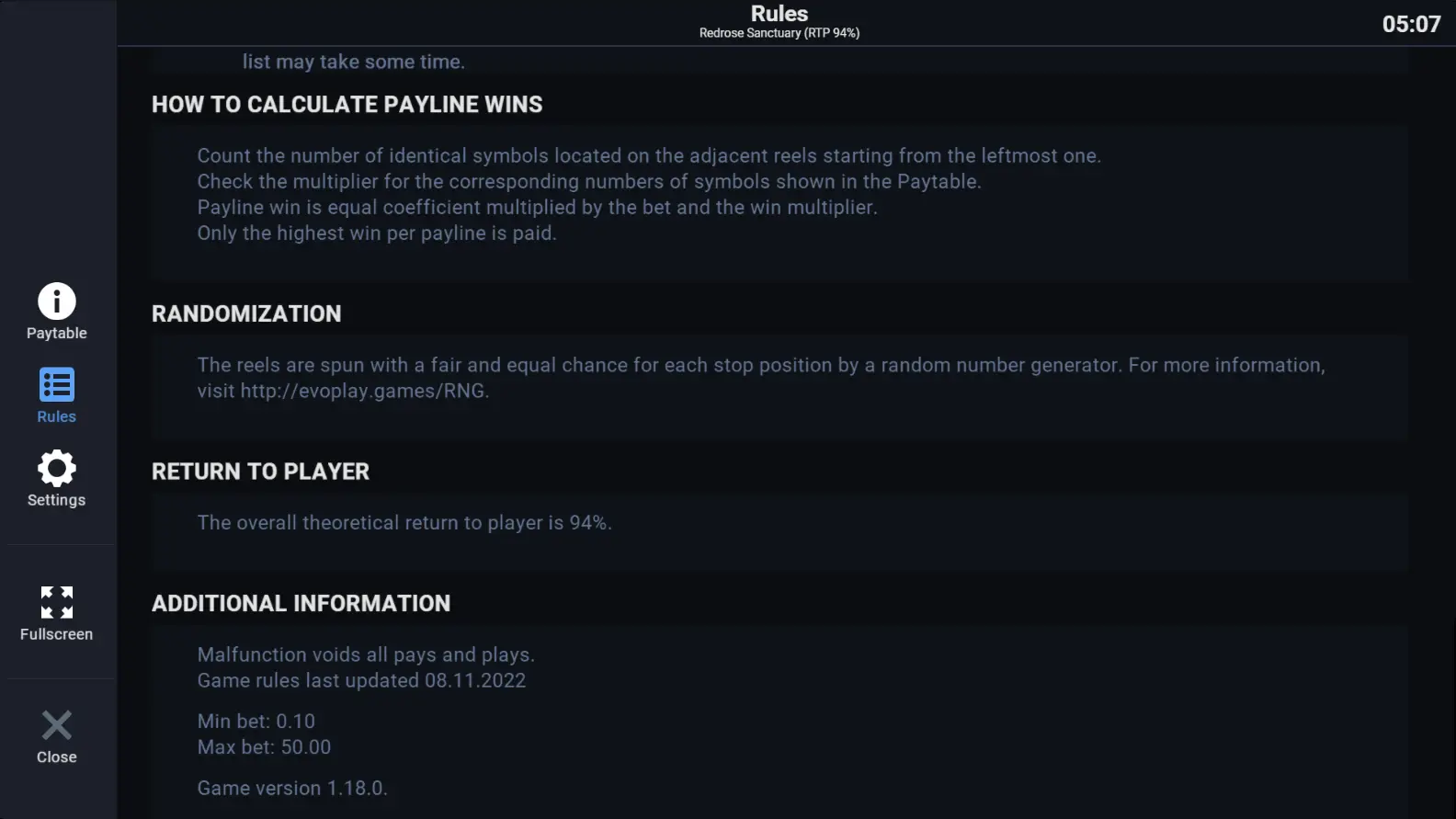The image size is (1456, 819).
Task: Click the Close text label
Action: (x=57, y=756)
